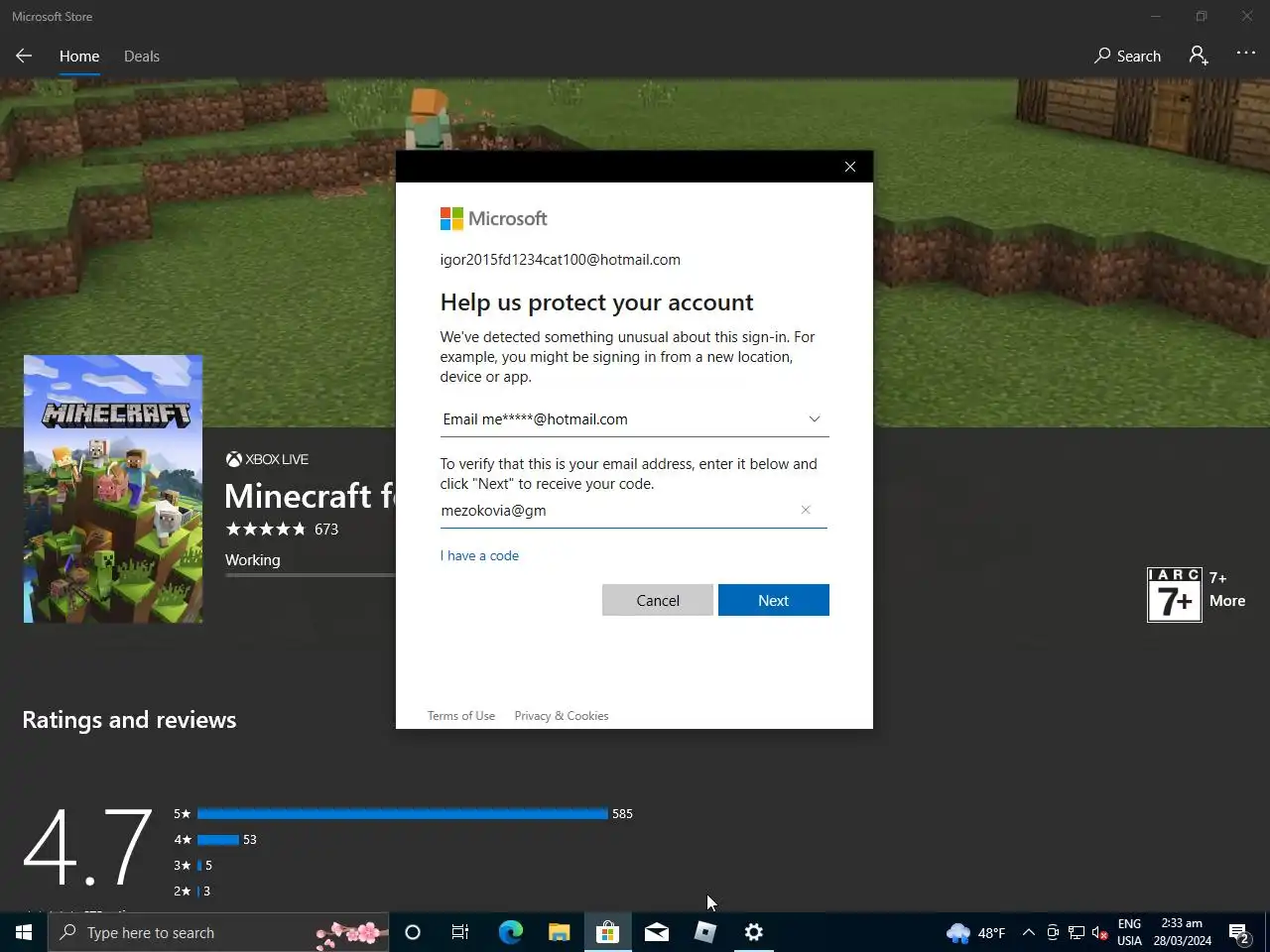Image resolution: width=1270 pixels, height=952 pixels.
Task: Open the Windows Start menu
Action: tap(24, 932)
